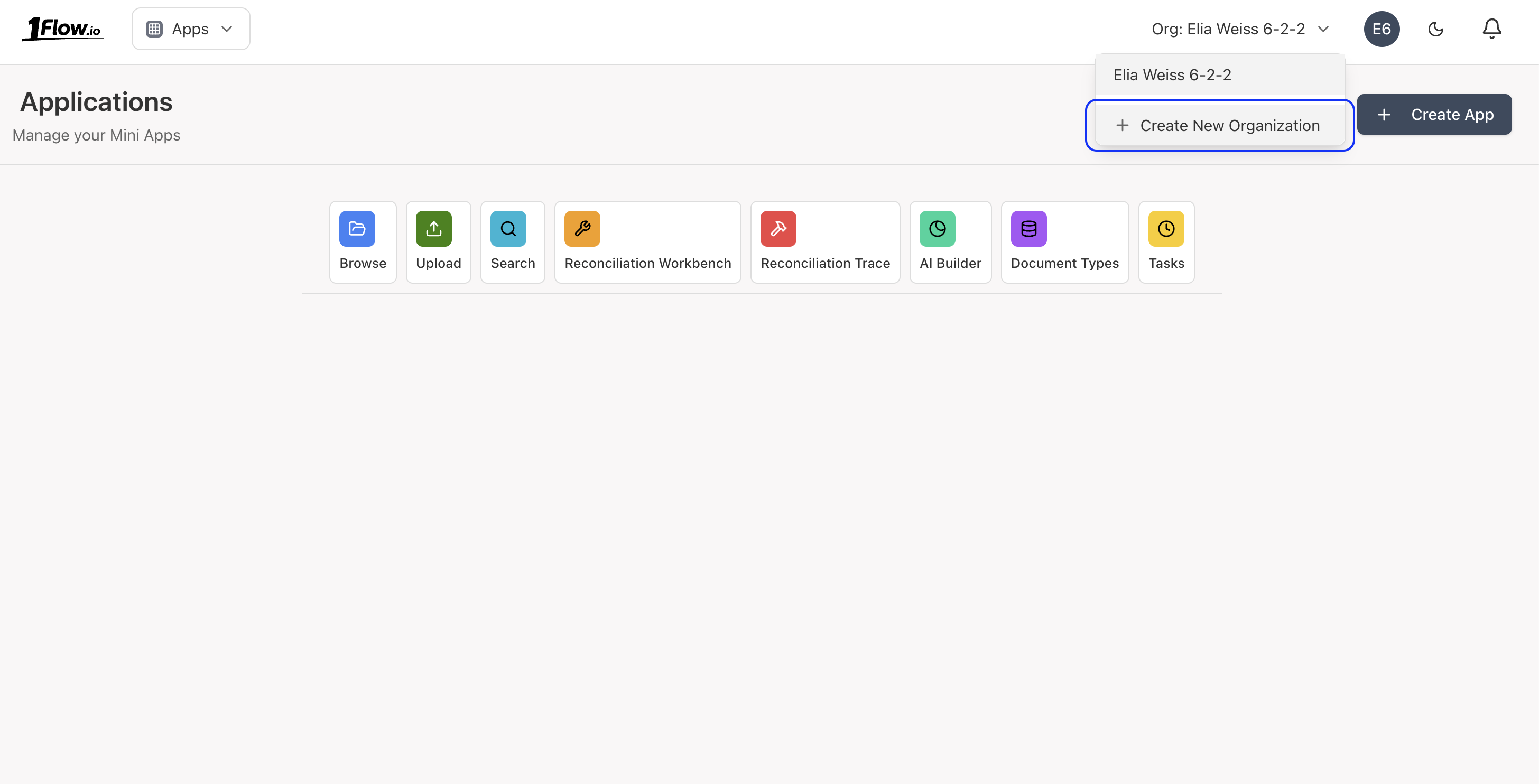Open the Document Types manager

pos(1064,242)
